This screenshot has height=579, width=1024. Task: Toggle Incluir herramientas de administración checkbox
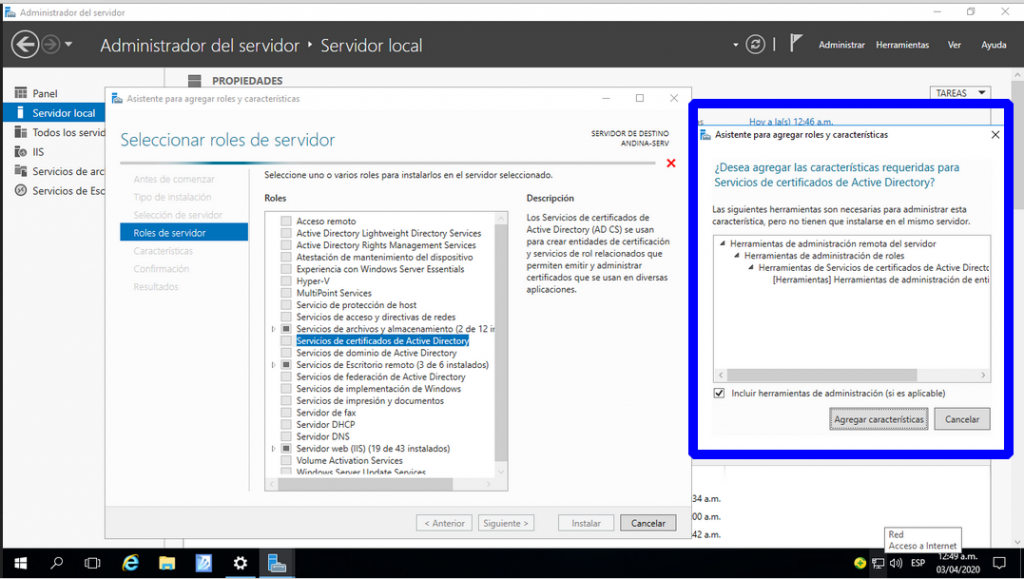(719, 393)
